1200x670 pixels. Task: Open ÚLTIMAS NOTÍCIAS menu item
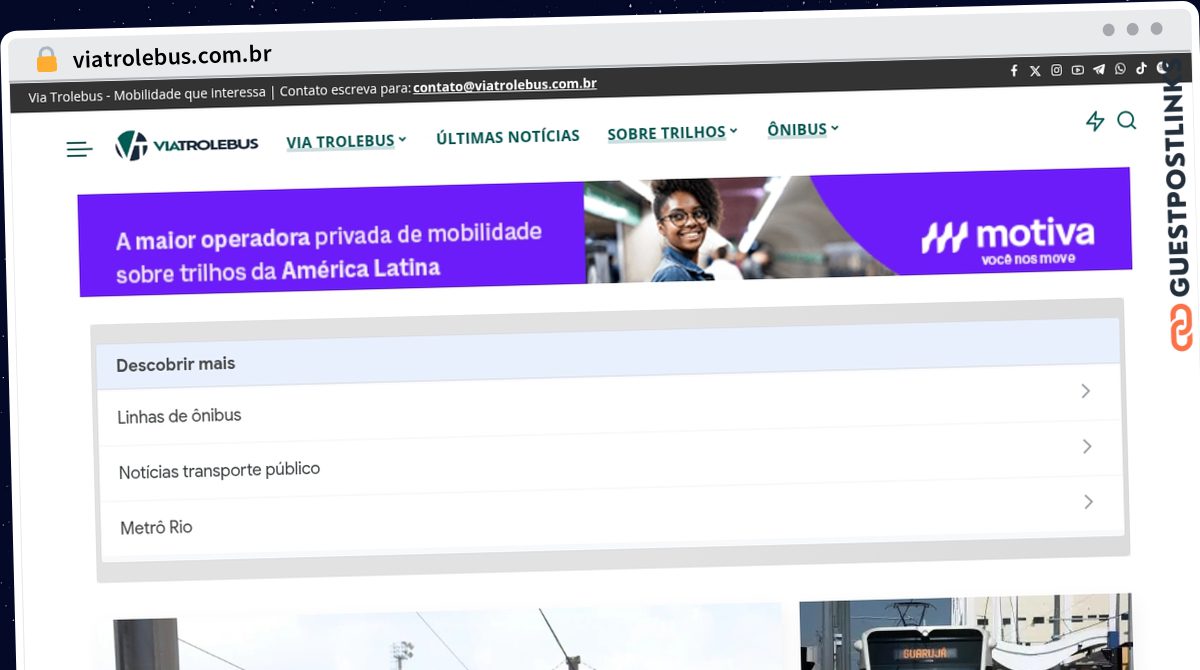pyautogui.click(x=508, y=136)
